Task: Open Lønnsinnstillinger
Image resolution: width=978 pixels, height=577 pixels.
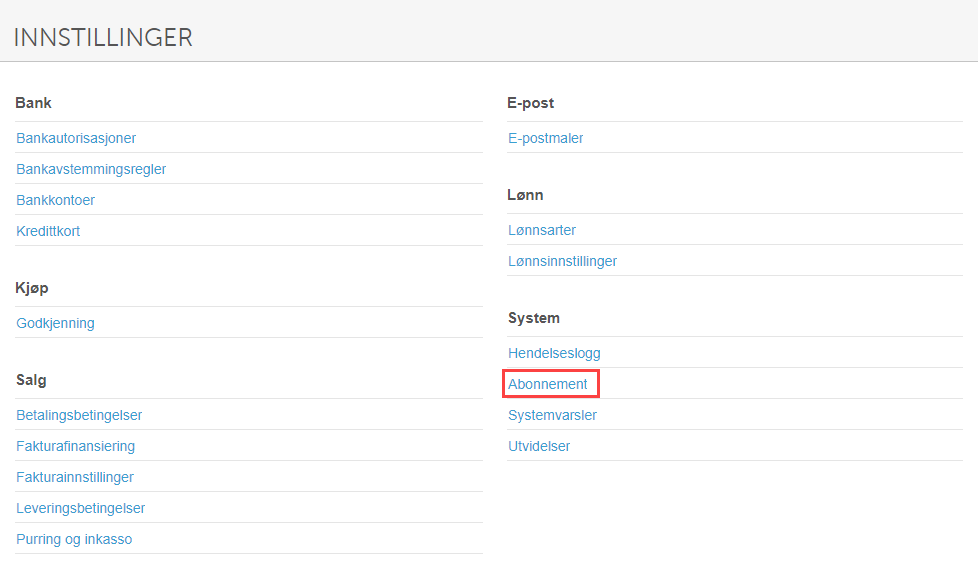Action: (563, 261)
